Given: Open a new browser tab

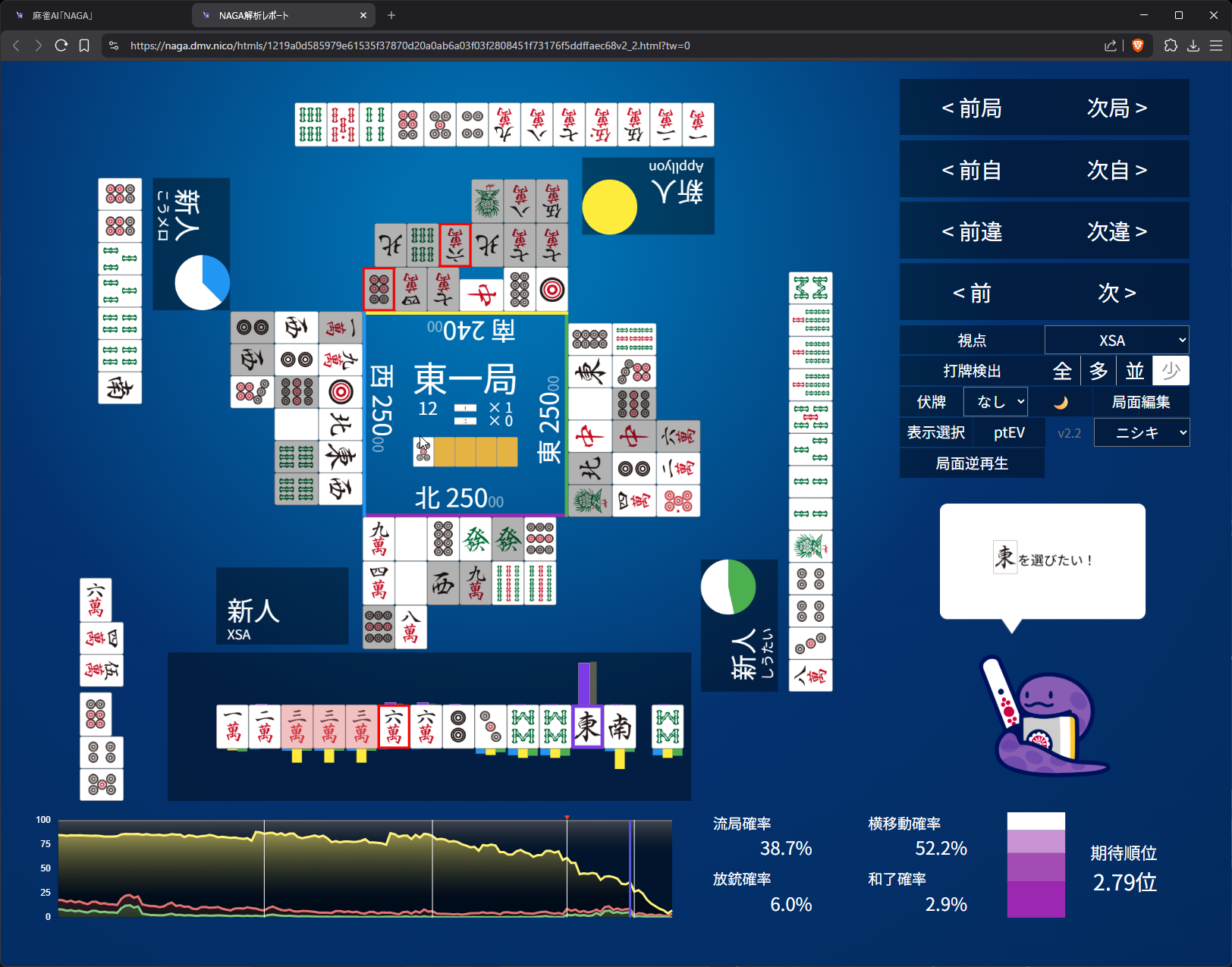Looking at the screenshot, I should pyautogui.click(x=391, y=15).
